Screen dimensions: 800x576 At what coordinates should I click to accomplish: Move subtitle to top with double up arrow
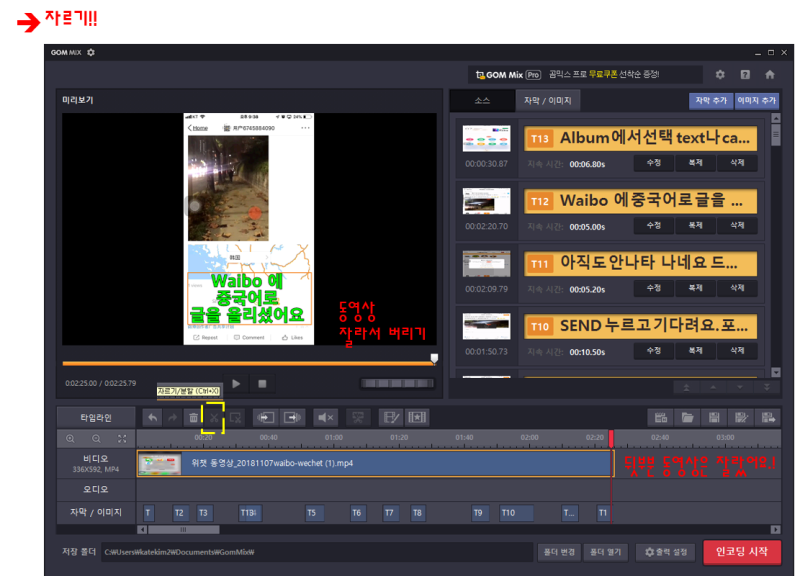pyautogui.click(x=686, y=388)
